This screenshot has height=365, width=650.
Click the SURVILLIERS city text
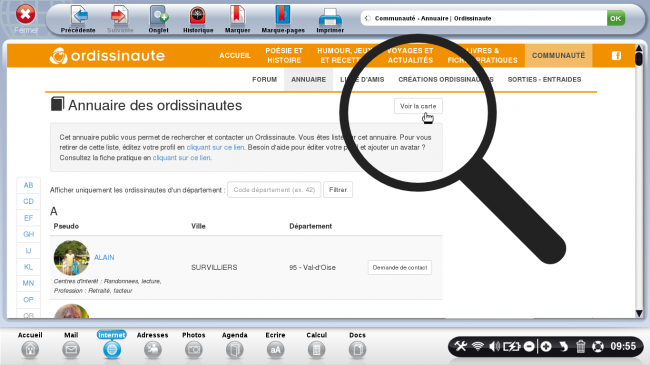click(214, 268)
